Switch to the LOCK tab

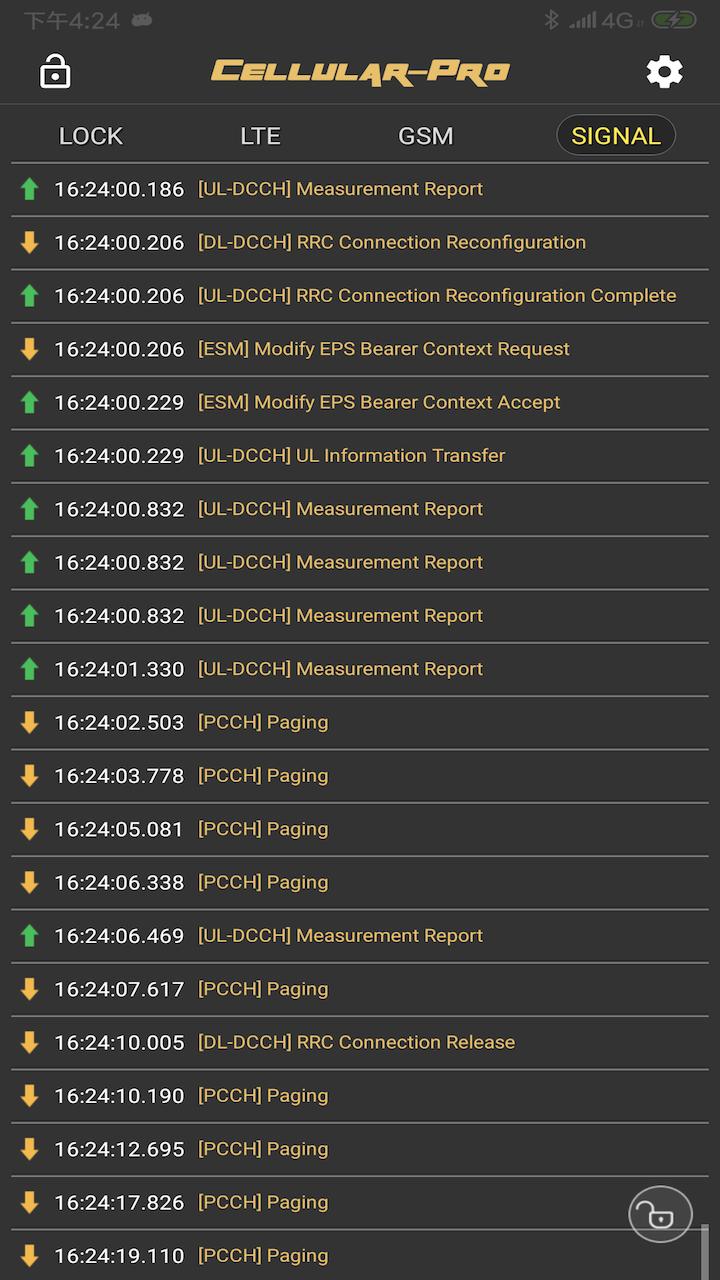[x=91, y=136]
